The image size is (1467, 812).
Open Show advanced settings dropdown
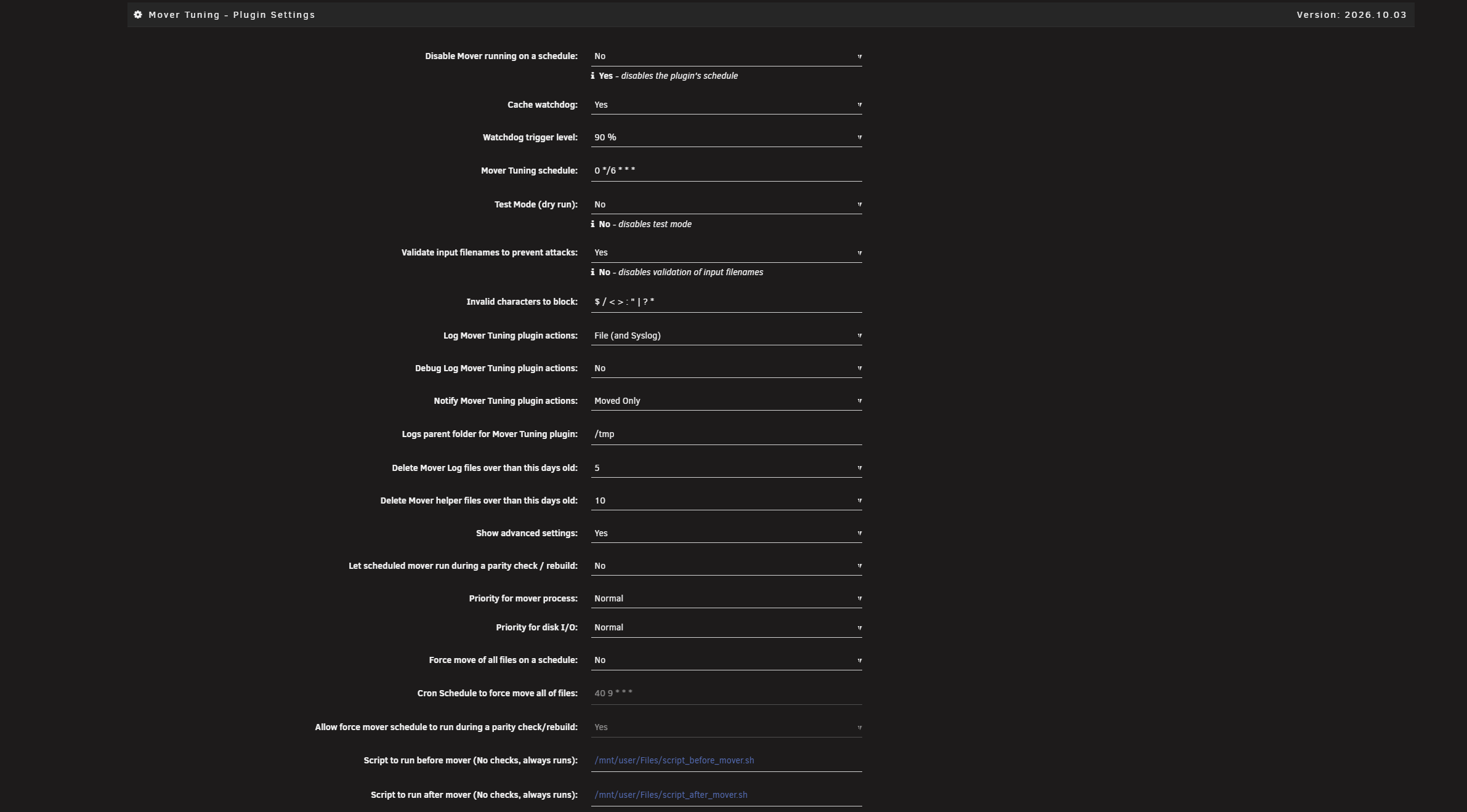pyautogui.click(x=726, y=533)
